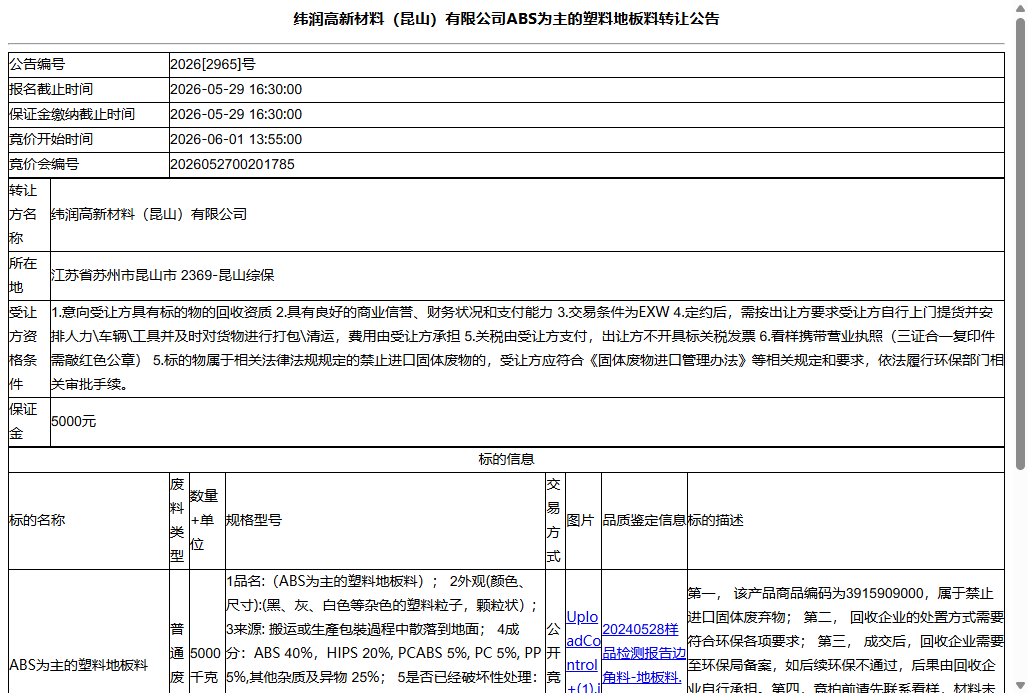Screen dimensions: 1028x693
Task: Select the announcement number 2026[2965]号
Action: [x=213, y=64]
